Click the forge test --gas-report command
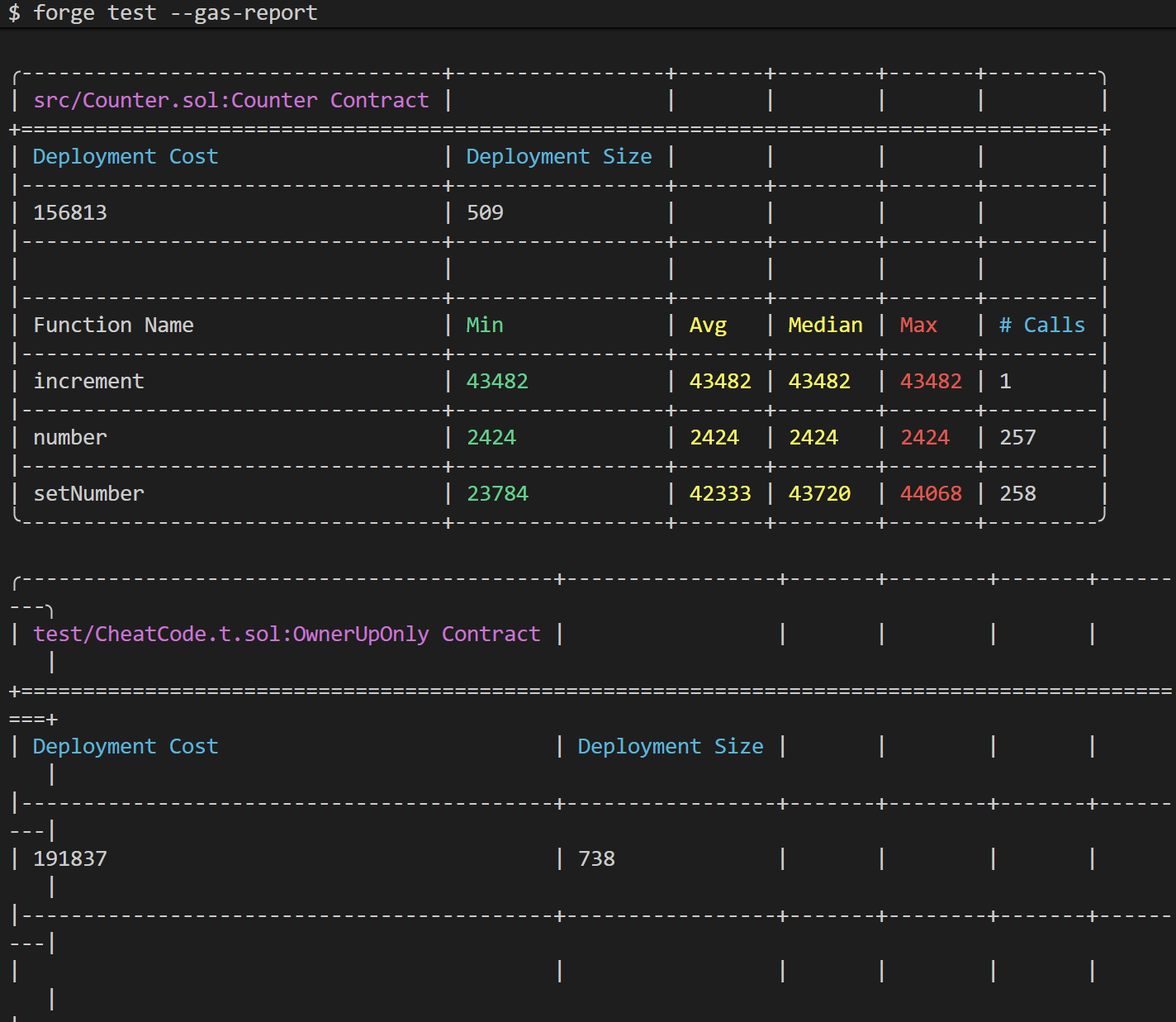1176x1022 pixels. click(x=174, y=13)
